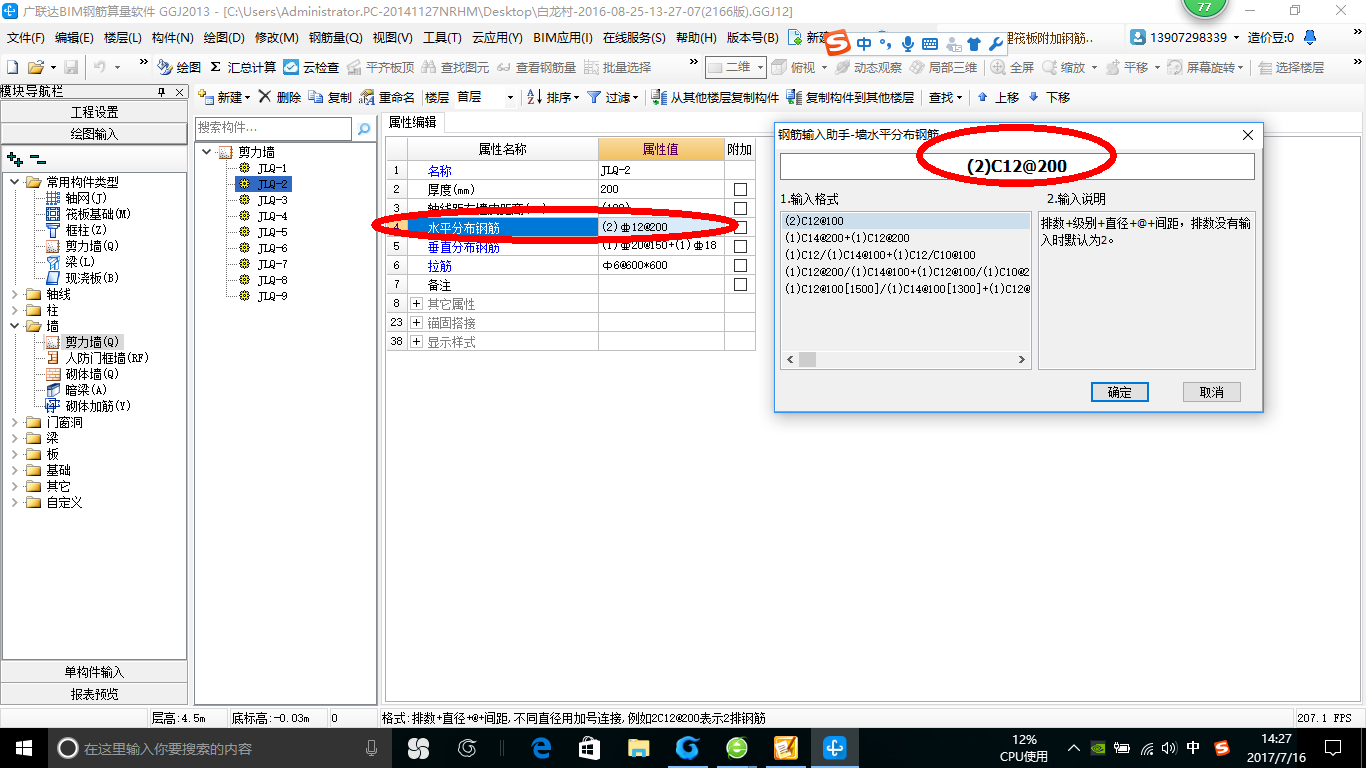The image size is (1366, 768).
Task: Open the 文件(F) menu
Action: tap(26, 38)
